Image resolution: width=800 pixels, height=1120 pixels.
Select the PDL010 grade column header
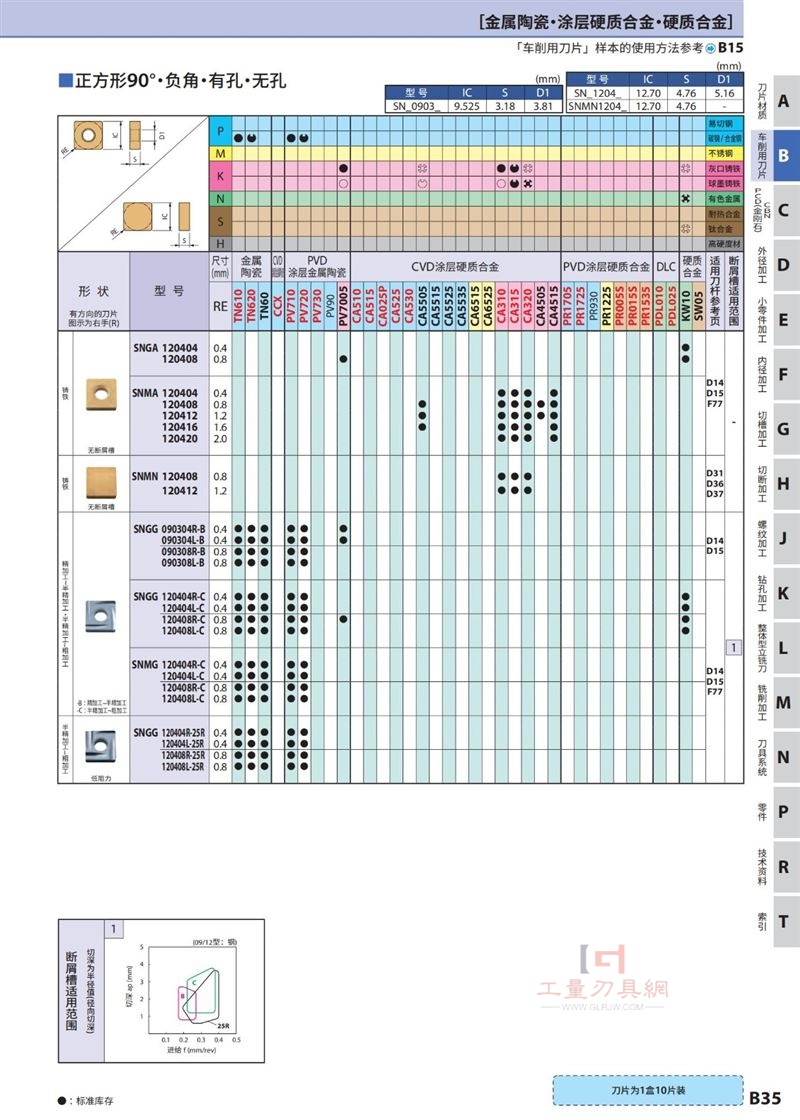tap(659, 306)
